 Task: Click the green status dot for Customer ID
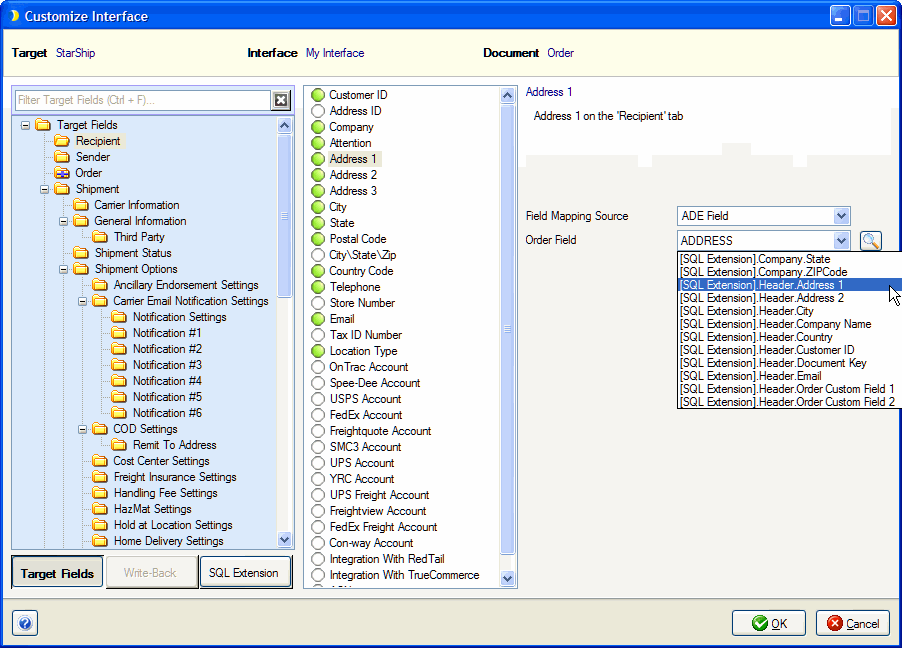click(318, 94)
